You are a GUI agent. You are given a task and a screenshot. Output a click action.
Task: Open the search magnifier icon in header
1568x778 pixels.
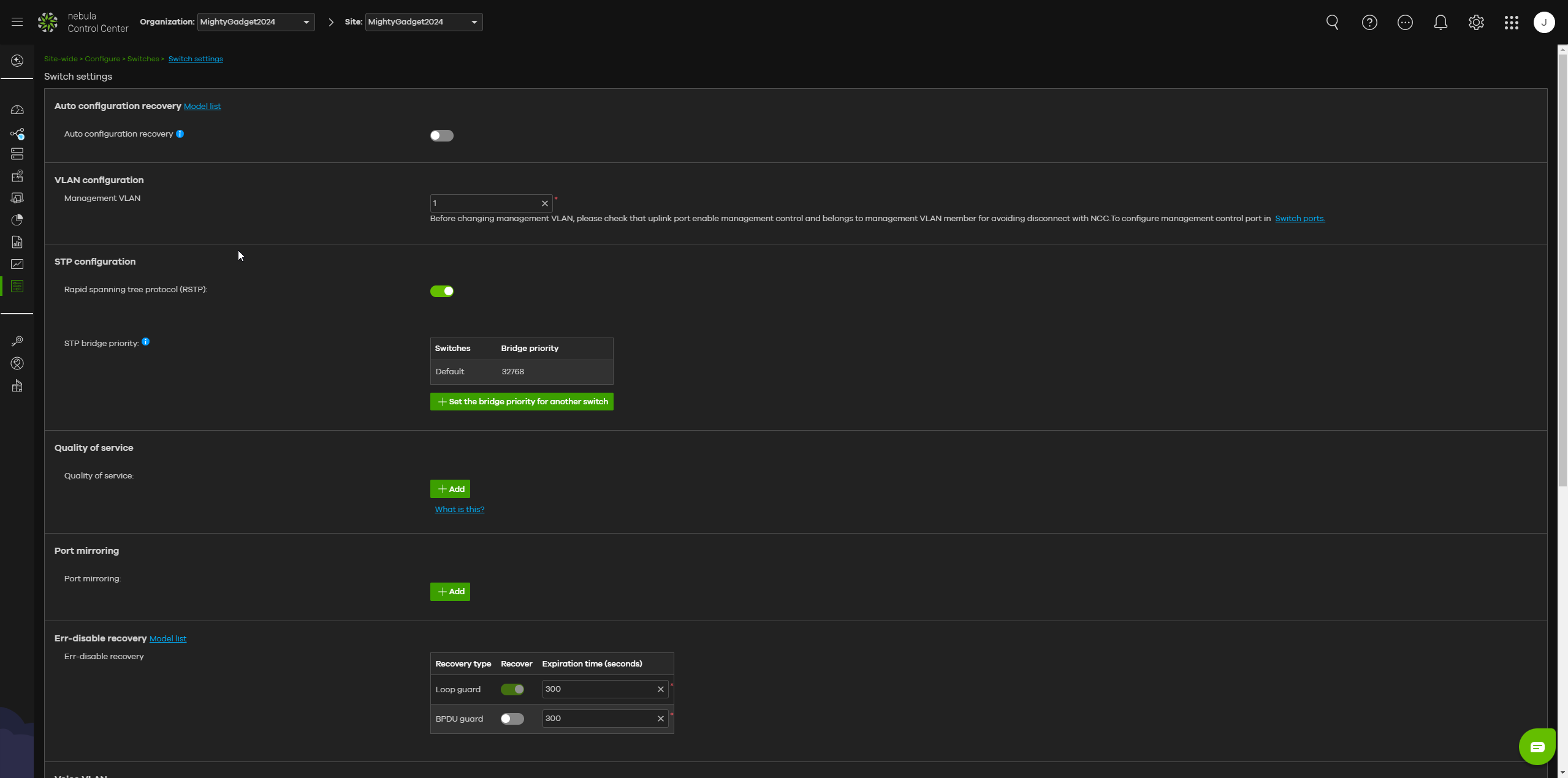coord(1332,23)
